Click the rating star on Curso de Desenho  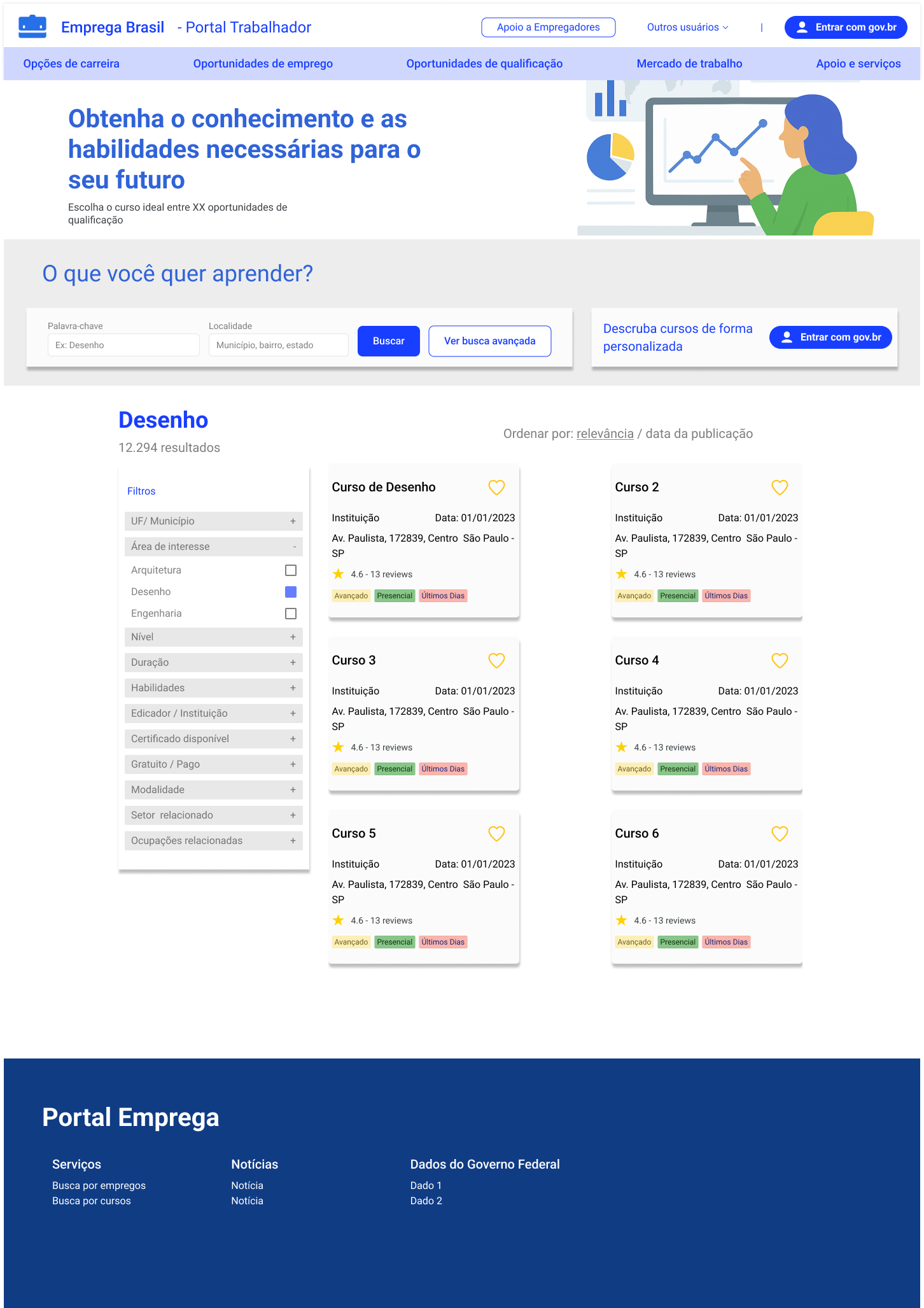click(x=338, y=574)
